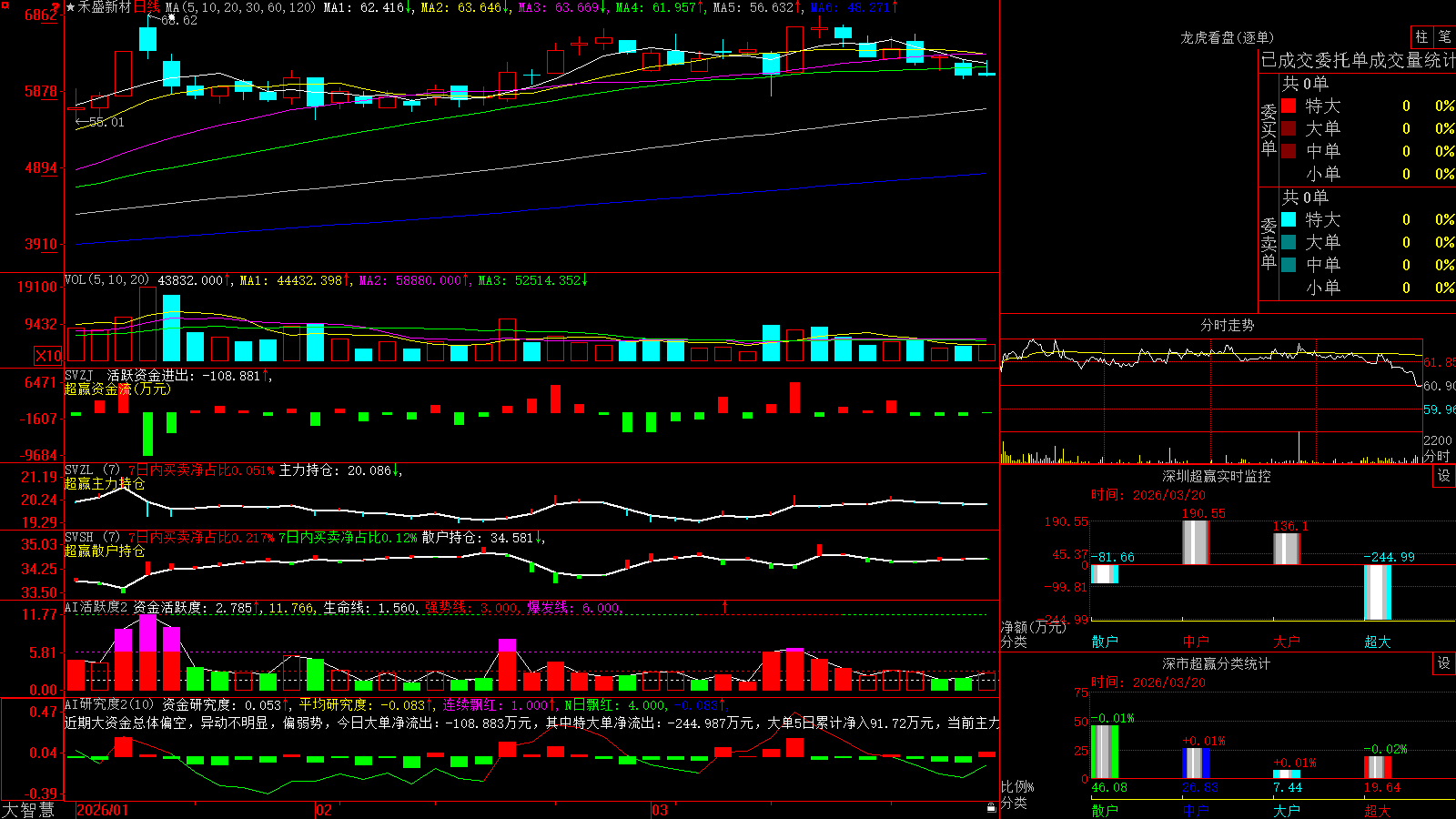
Task: Click the star icon before 禾盛新材
Action: click(71, 7)
